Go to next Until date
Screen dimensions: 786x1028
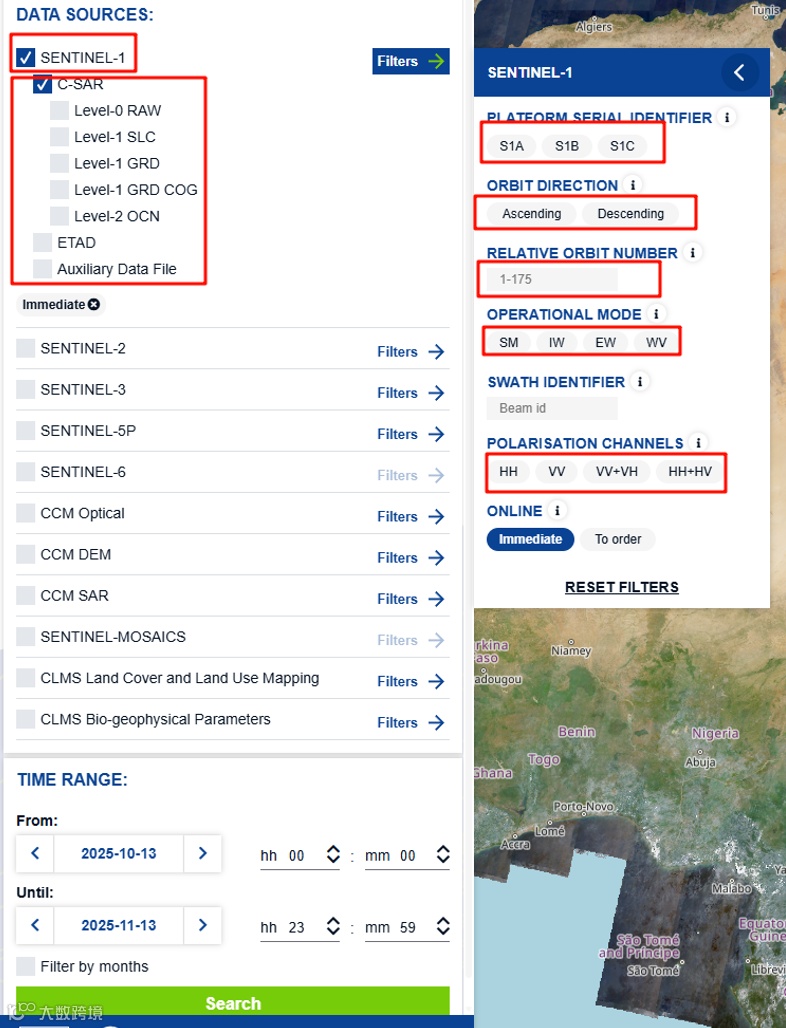tap(203, 925)
